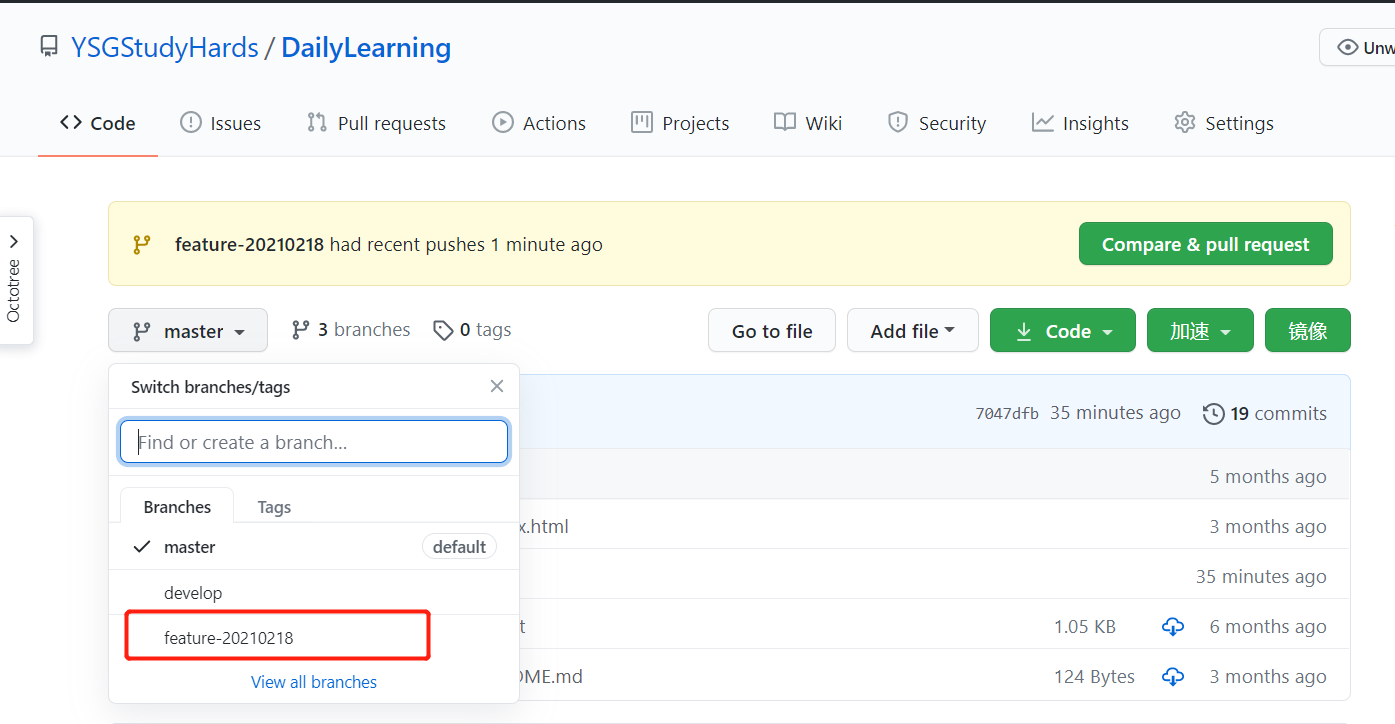The height and width of the screenshot is (724, 1395).
Task: Open the 加速 dropdown button
Action: 1200,331
